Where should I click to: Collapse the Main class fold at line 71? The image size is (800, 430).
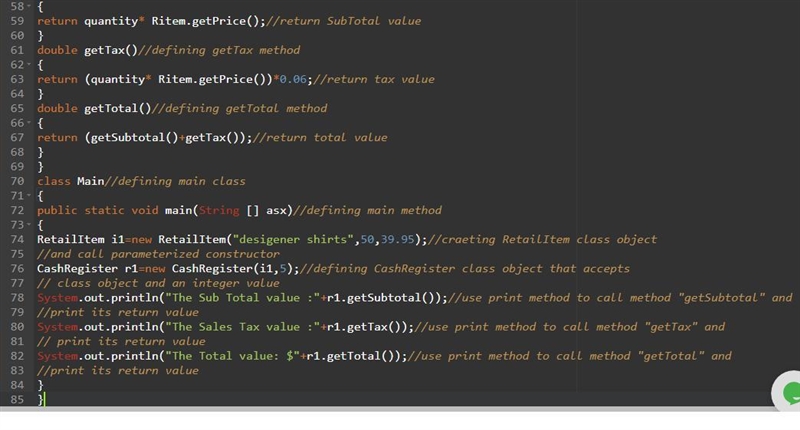pos(29,196)
